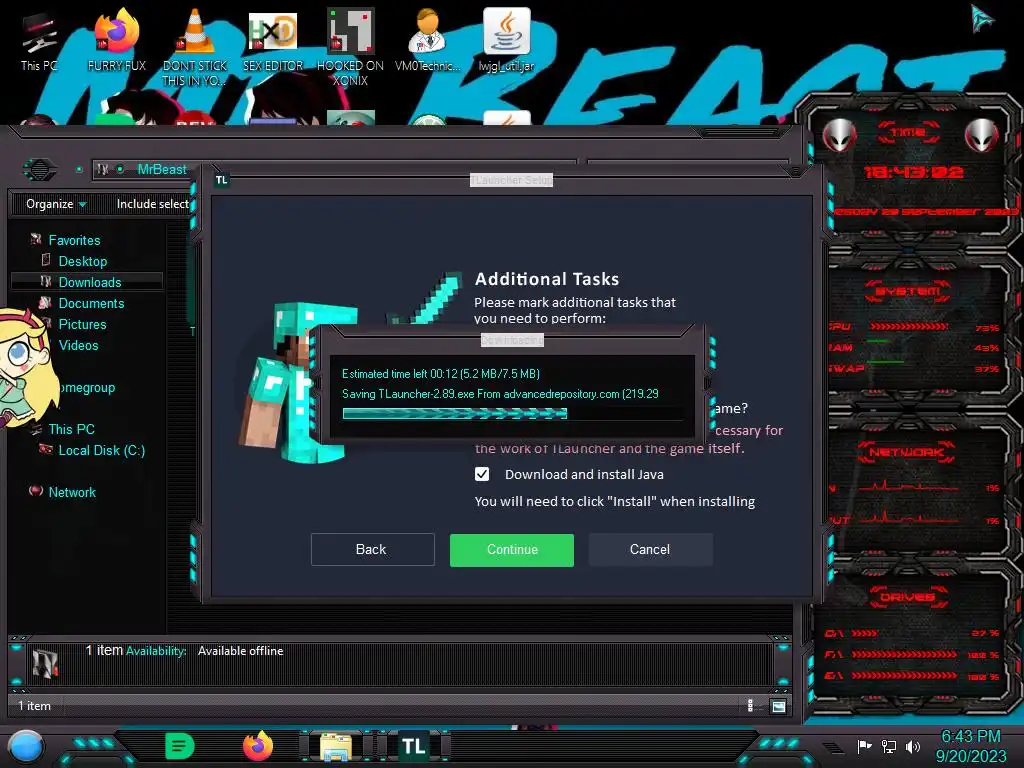Screen dimensions: 1024x768
Task: Open the This PC desktop icon
Action: coord(39,42)
